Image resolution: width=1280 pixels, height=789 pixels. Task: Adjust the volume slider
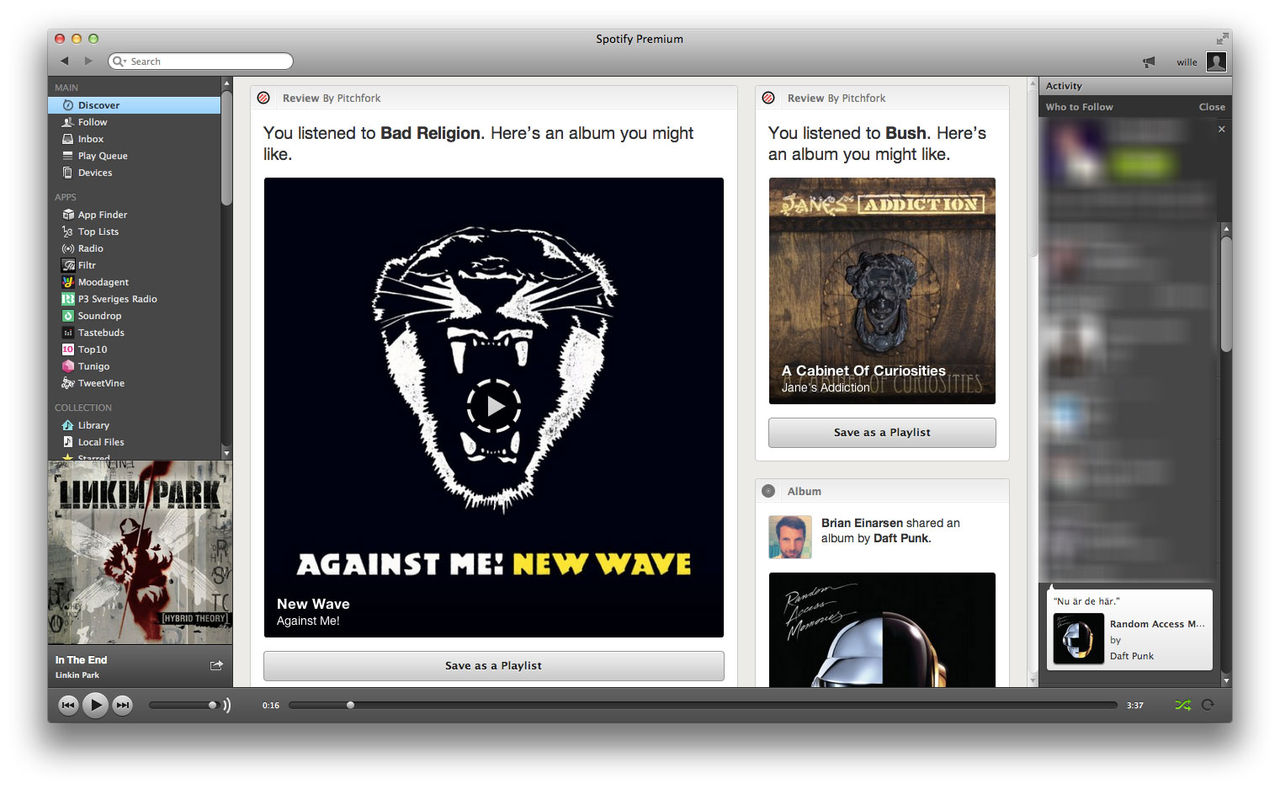(x=184, y=705)
